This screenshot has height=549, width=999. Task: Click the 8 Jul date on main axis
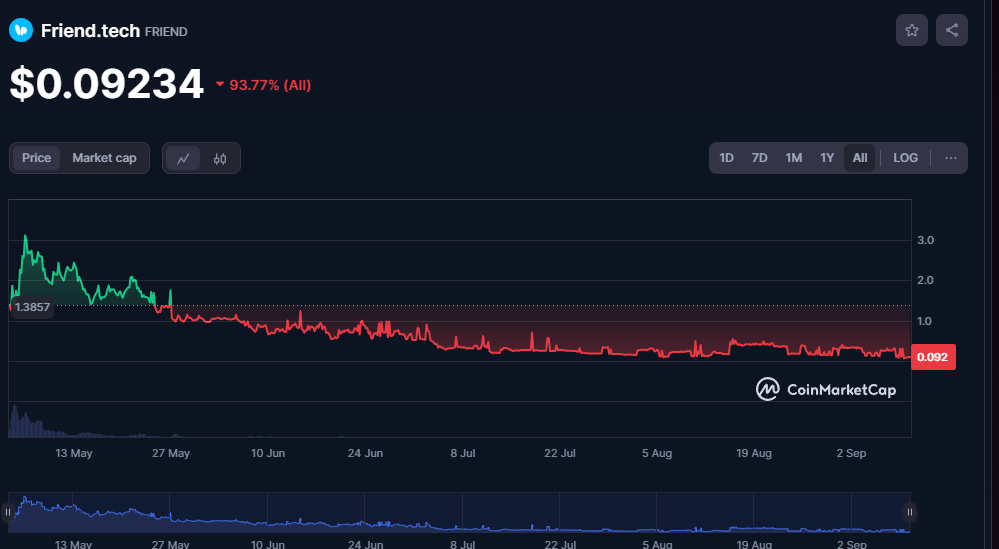pyautogui.click(x=463, y=453)
